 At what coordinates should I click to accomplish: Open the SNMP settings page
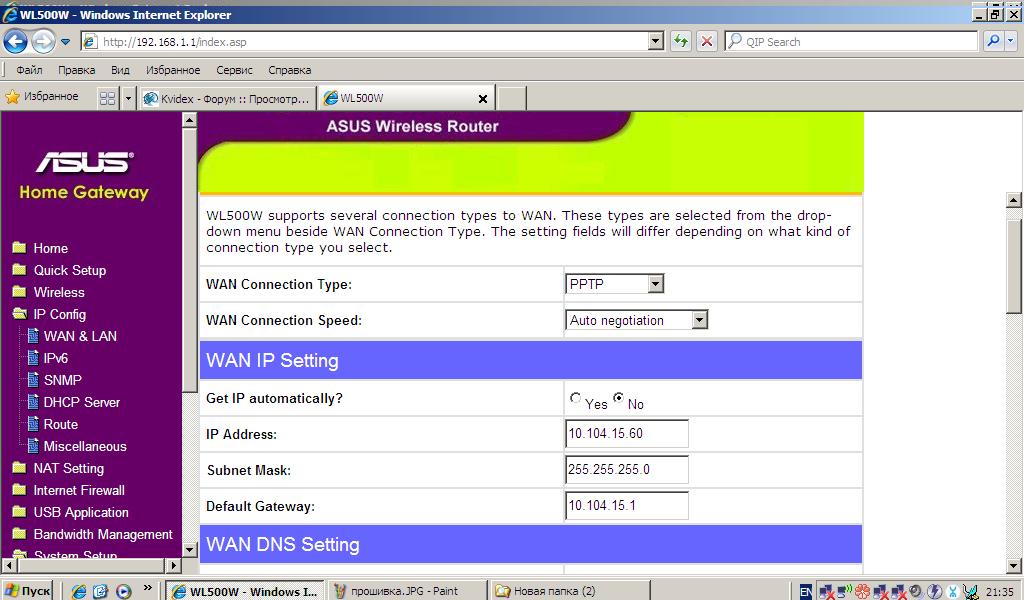click(x=62, y=380)
